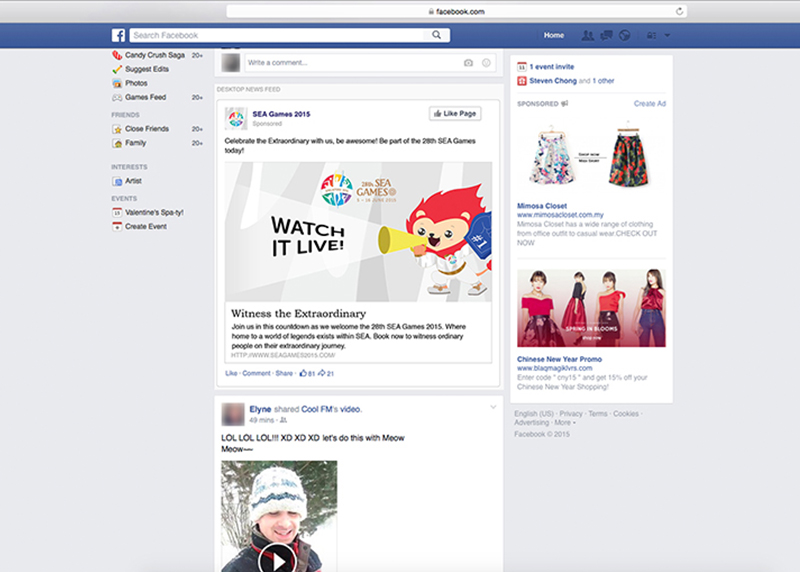
Task: Insert sticker via smiley icon
Action: (x=487, y=62)
